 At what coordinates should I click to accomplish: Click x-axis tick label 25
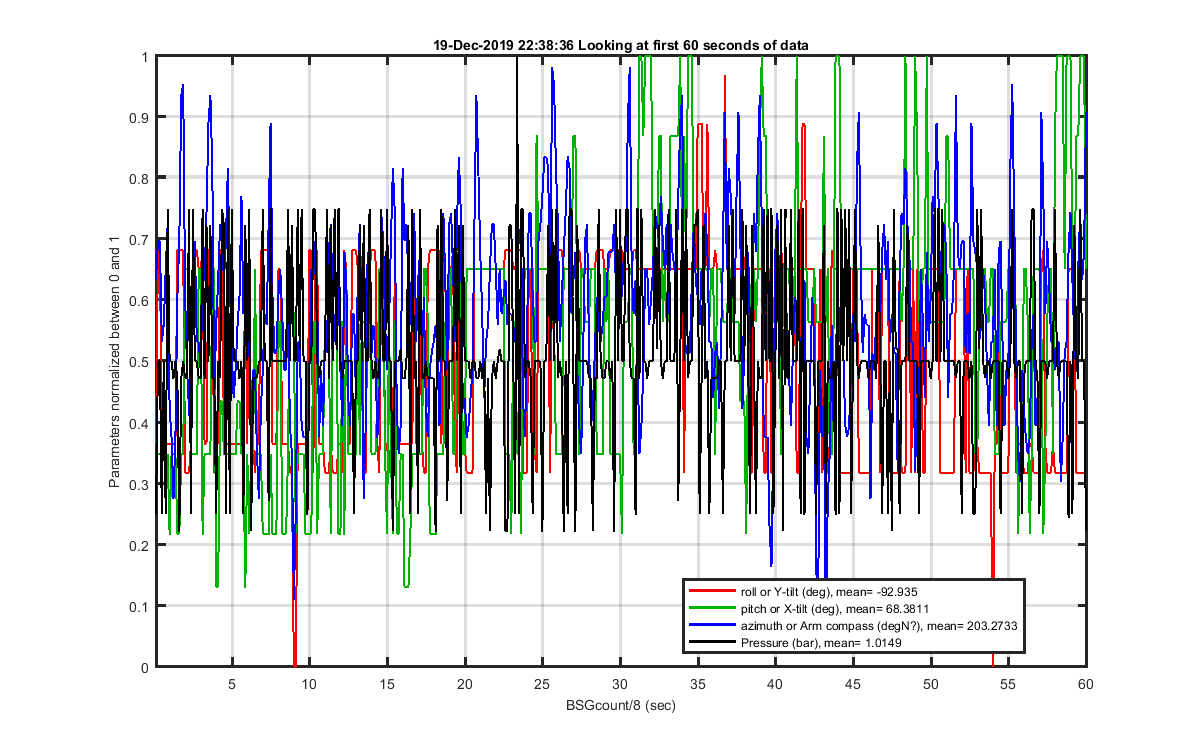click(543, 684)
